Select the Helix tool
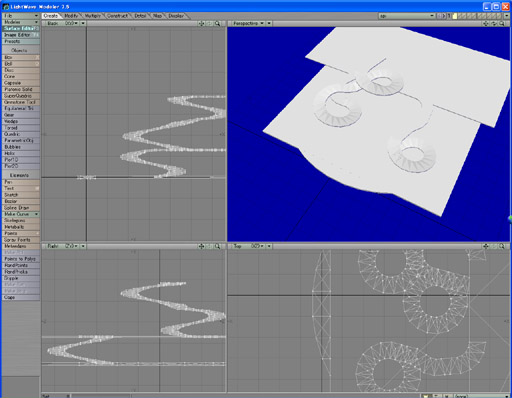 (21, 153)
